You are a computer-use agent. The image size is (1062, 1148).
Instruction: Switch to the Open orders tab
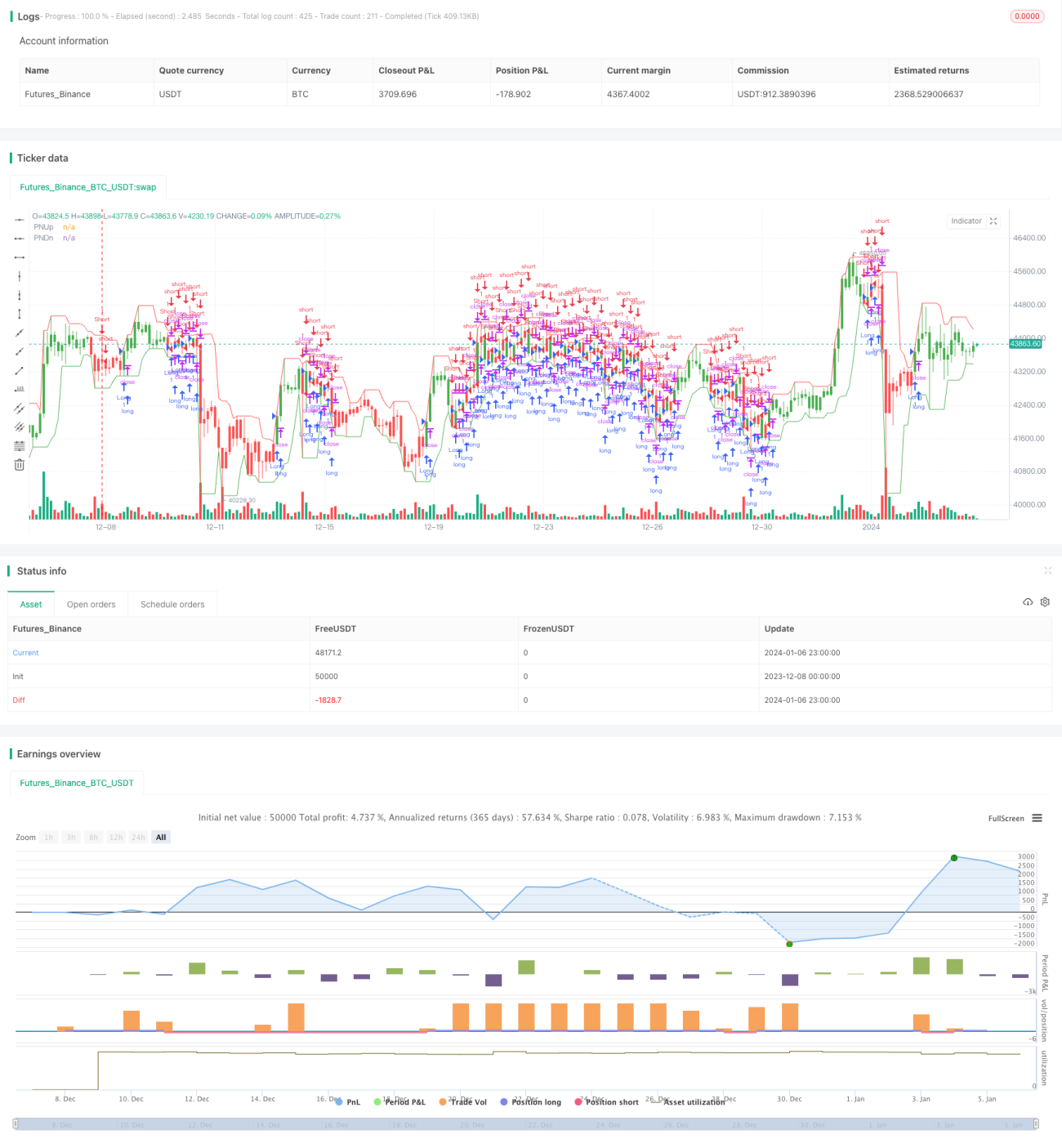pyautogui.click(x=91, y=605)
